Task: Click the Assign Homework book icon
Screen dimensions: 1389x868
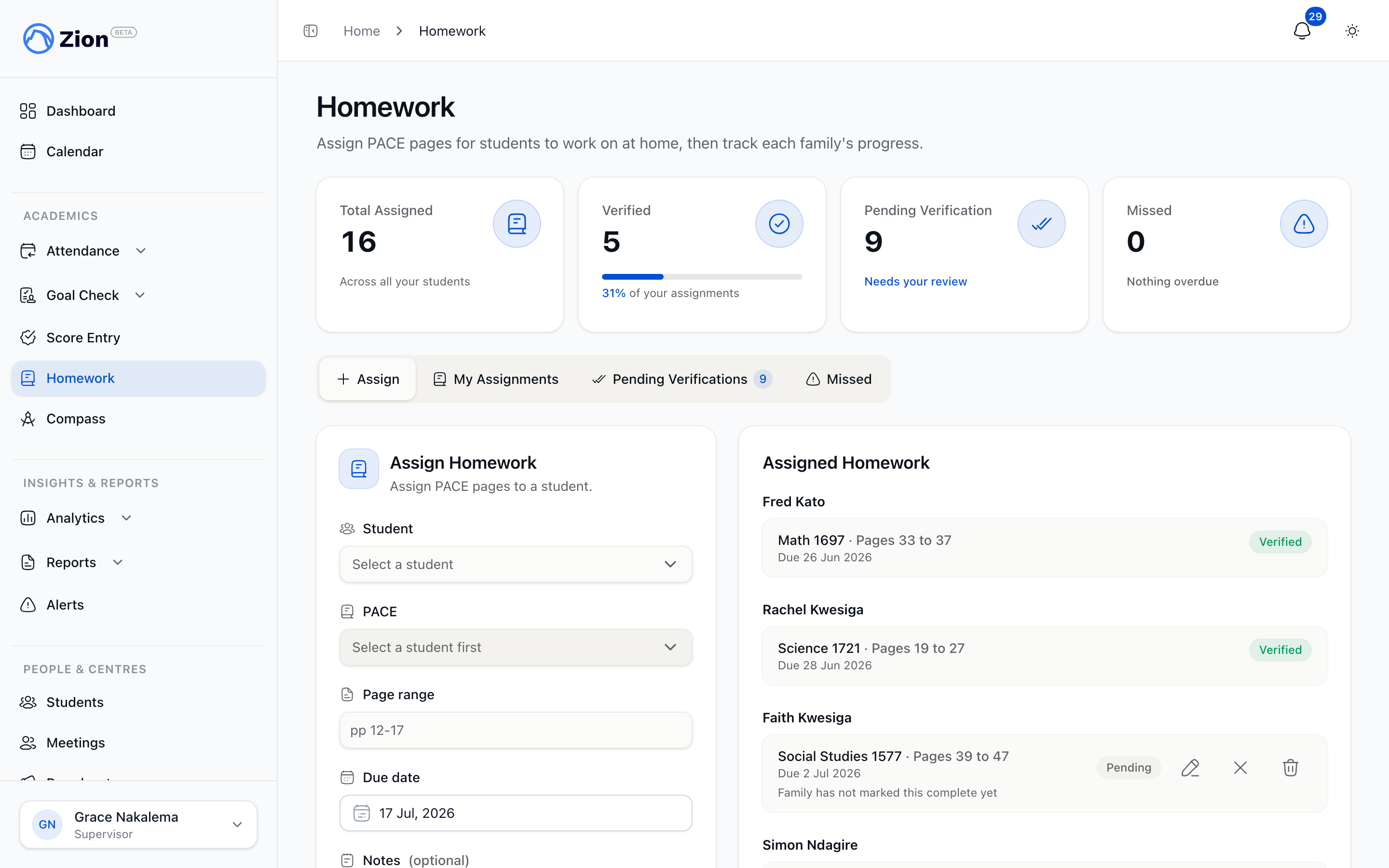Action: click(x=359, y=468)
